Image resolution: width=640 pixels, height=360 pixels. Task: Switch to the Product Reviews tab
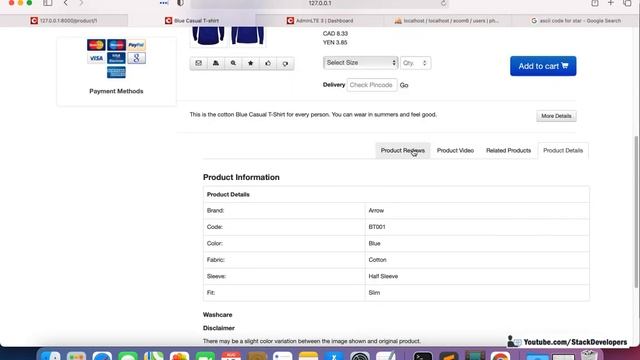point(402,151)
